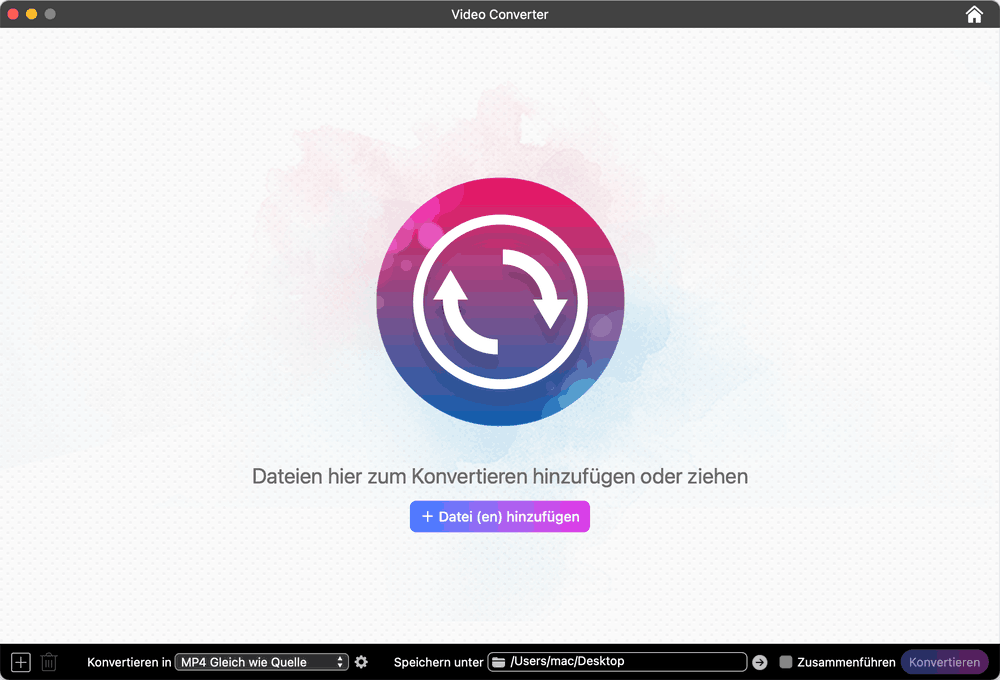The height and width of the screenshot is (680, 1000).
Task: Click the Speichern unter label
Action: click(438, 662)
